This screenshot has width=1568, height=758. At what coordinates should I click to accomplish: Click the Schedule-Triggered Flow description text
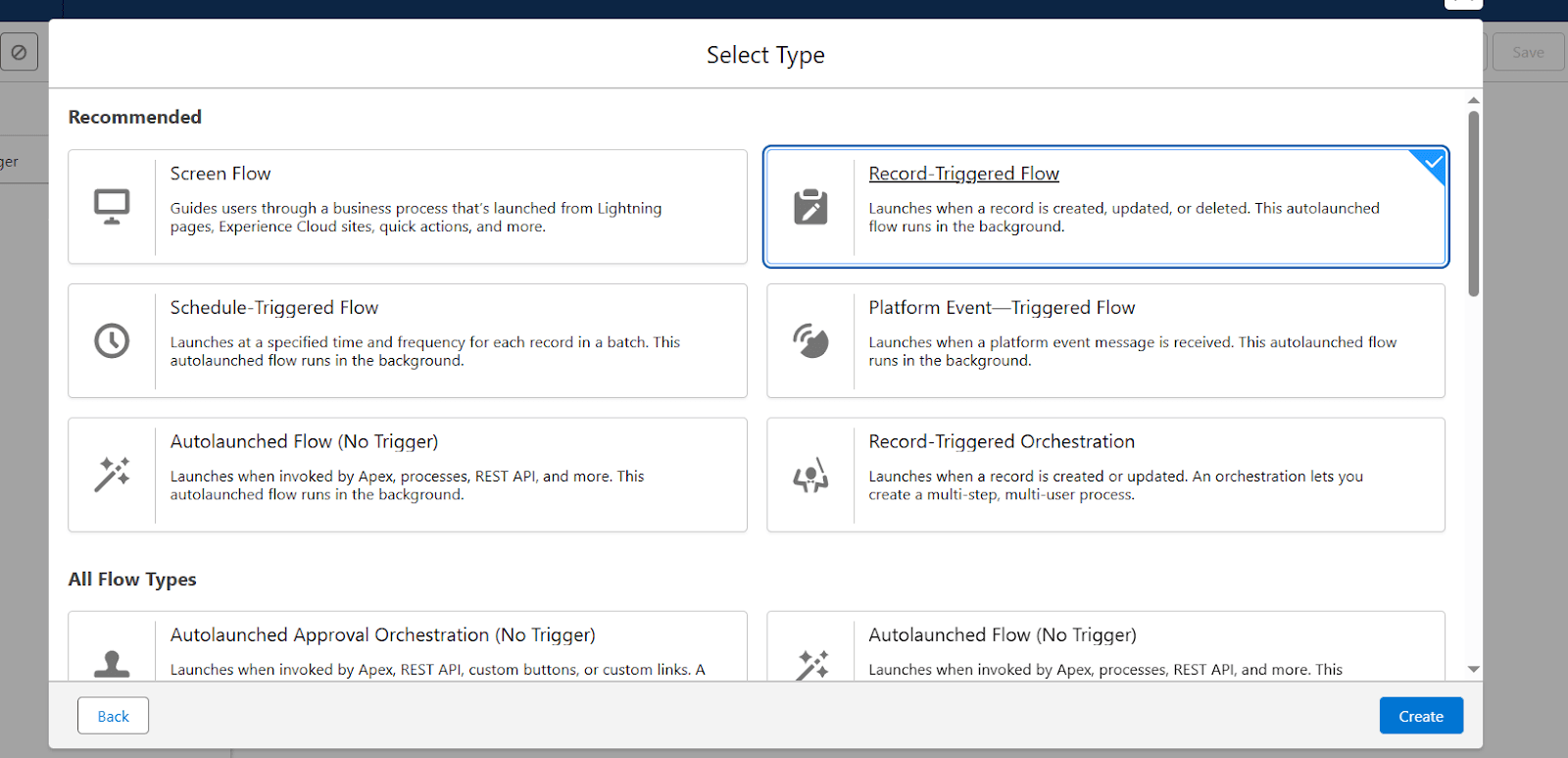(x=425, y=351)
